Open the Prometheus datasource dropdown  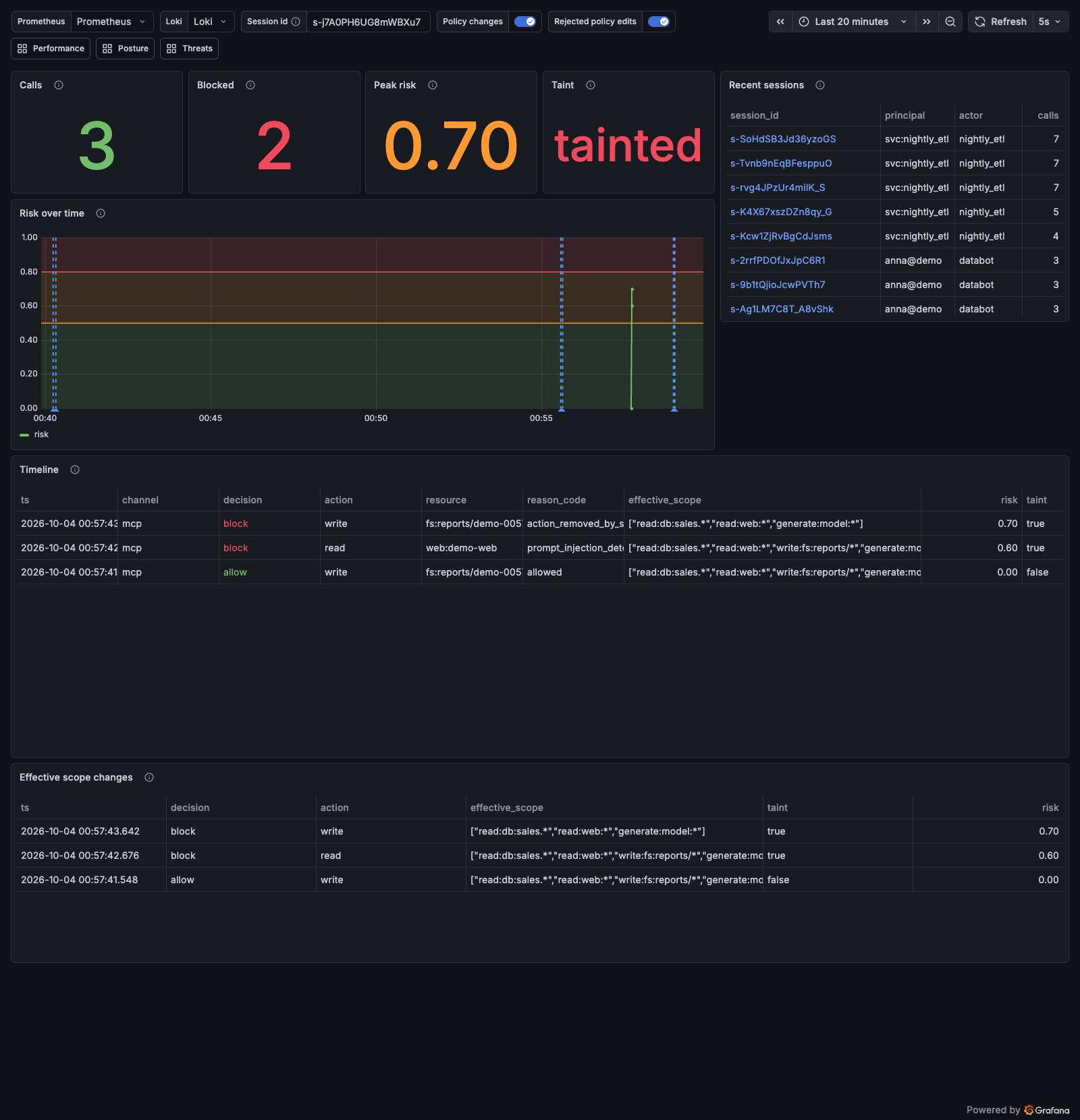pos(112,22)
